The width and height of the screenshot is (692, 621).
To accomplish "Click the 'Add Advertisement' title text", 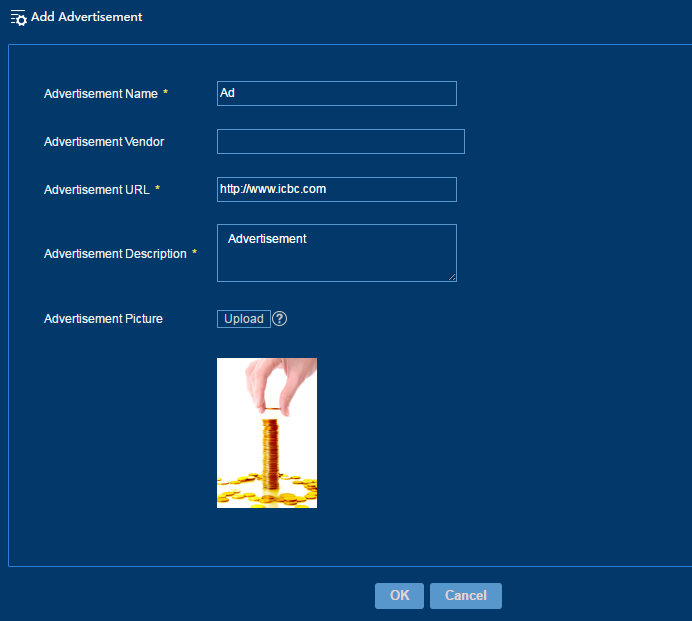I will [86, 17].
